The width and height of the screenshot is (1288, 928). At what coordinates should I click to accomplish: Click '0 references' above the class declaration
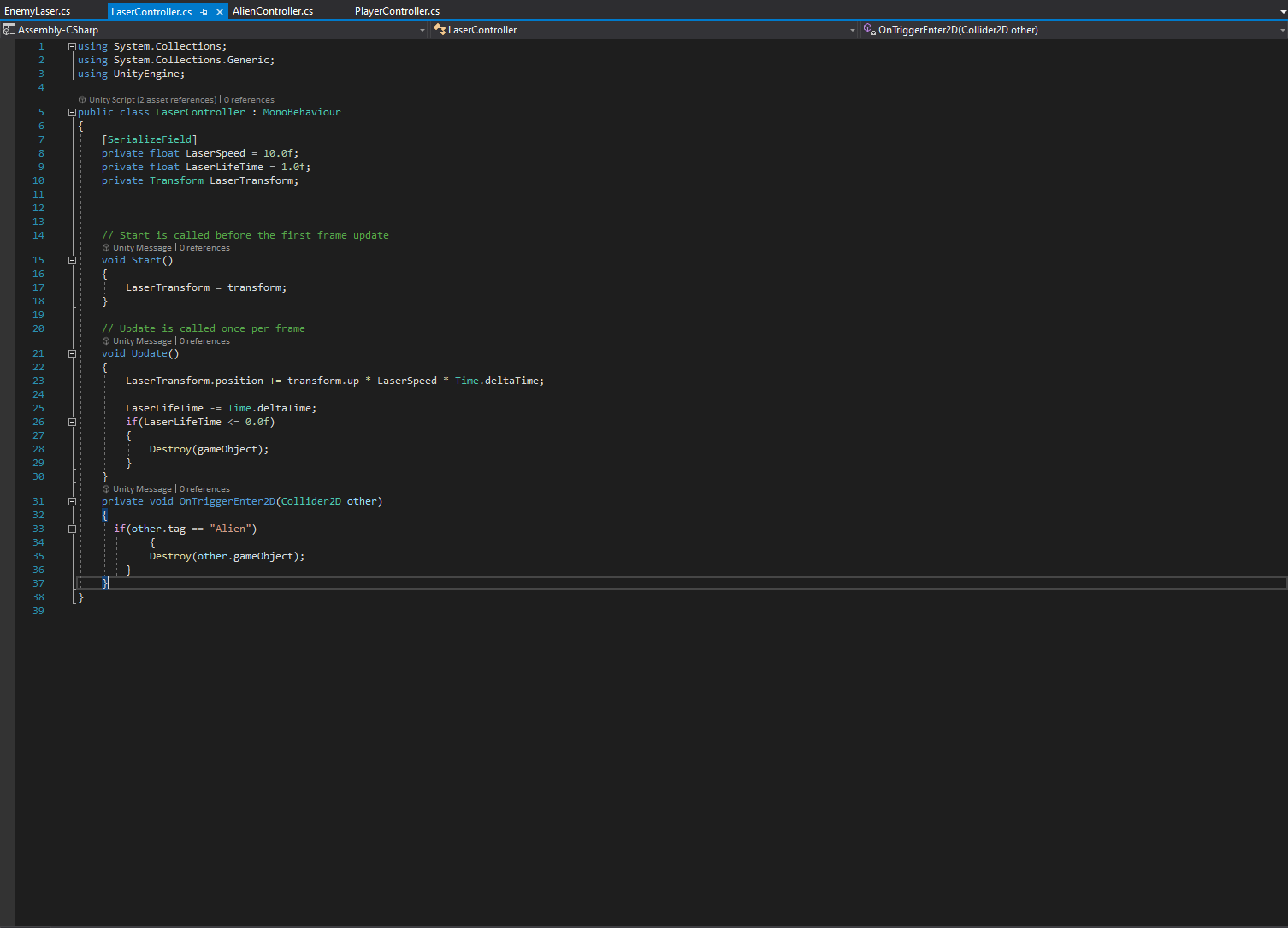coord(249,100)
